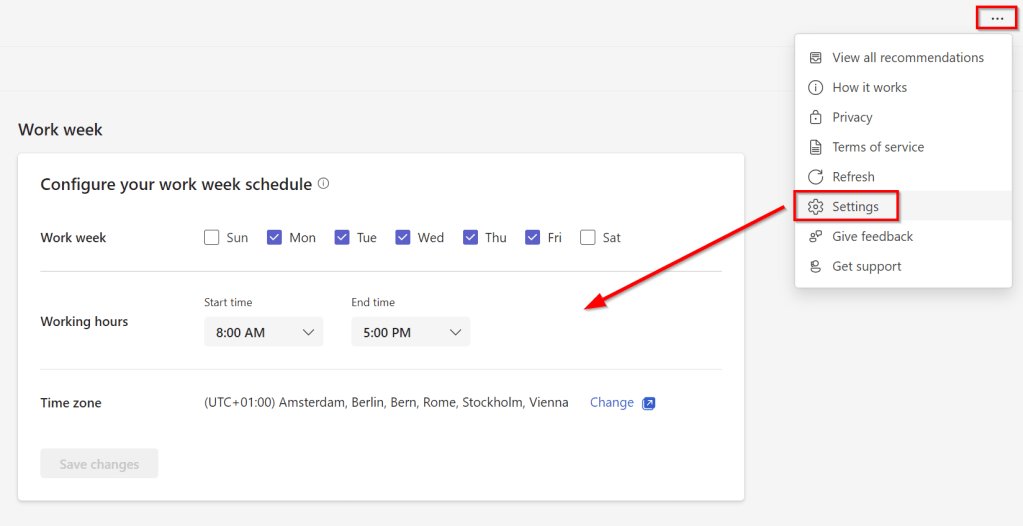Uncheck the Wed work day checkbox

pos(403,238)
